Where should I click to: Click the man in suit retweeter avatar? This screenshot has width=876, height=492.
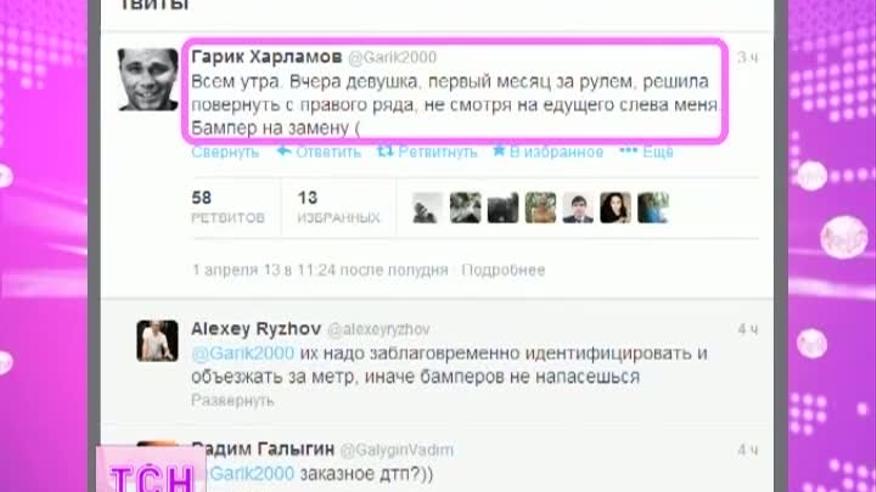(x=578, y=208)
